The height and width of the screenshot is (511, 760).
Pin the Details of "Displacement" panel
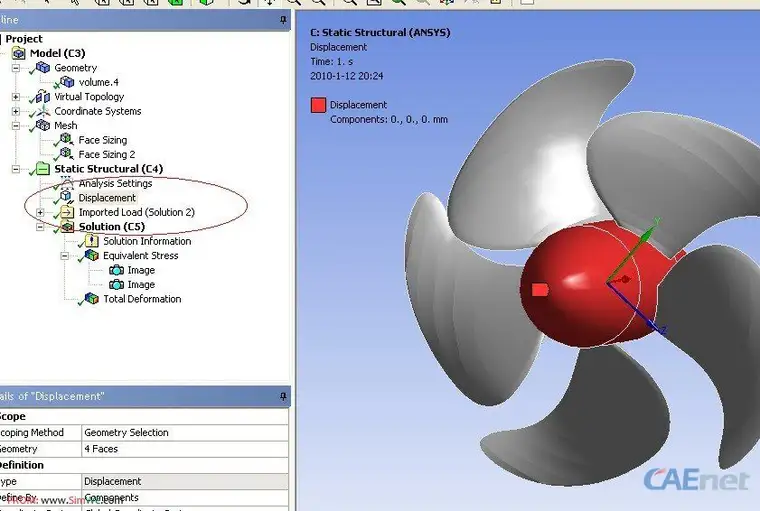point(283,397)
